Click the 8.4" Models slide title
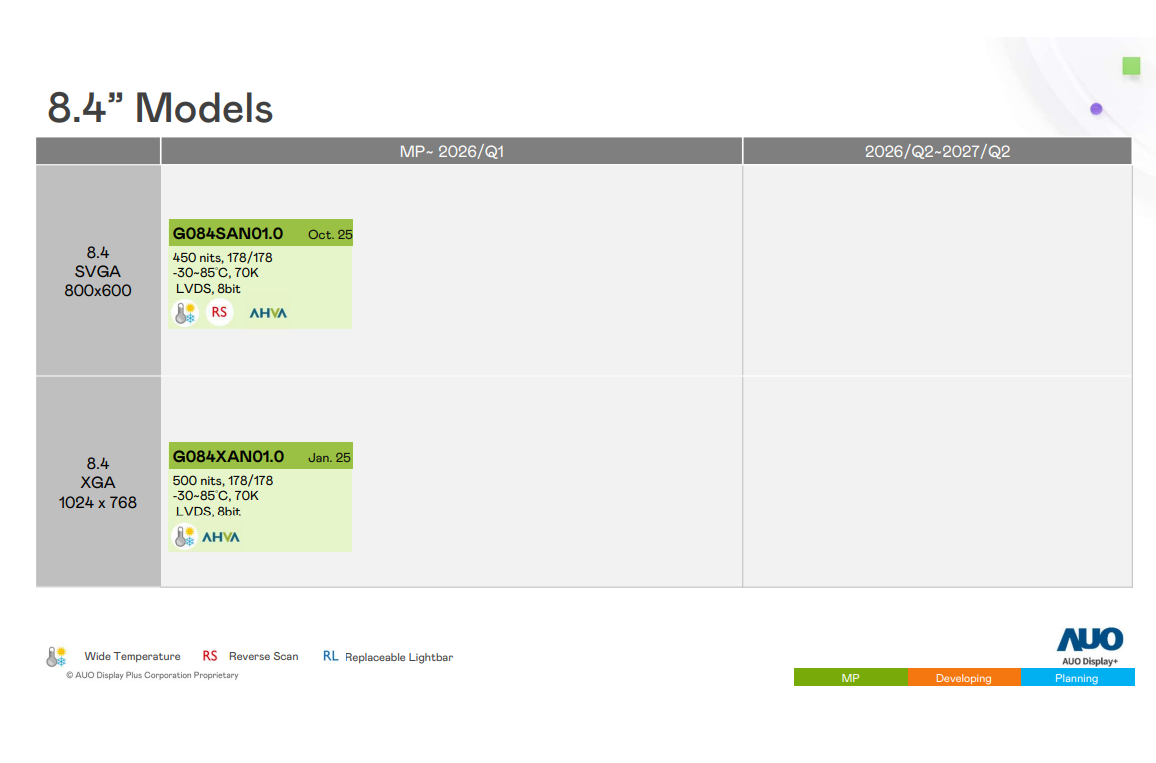Image resolution: width=1156 pixels, height=763 pixels. tap(160, 108)
